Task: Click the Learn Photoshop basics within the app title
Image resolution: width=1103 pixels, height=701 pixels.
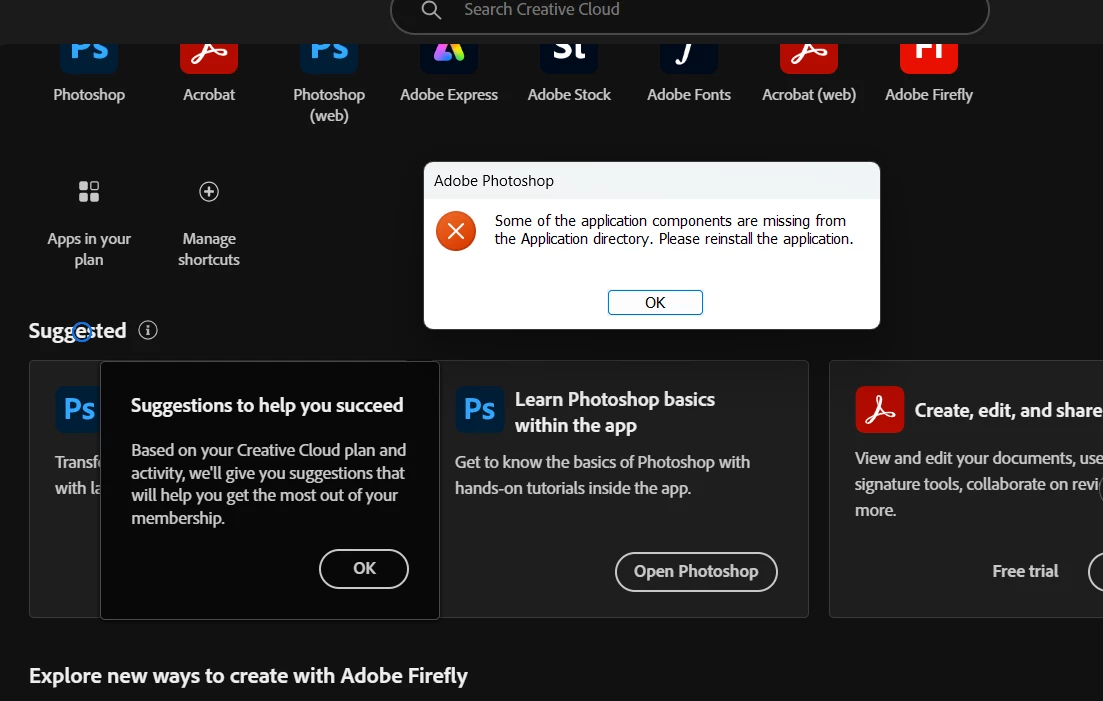Action: pyautogui.click(x=615, y=412)
